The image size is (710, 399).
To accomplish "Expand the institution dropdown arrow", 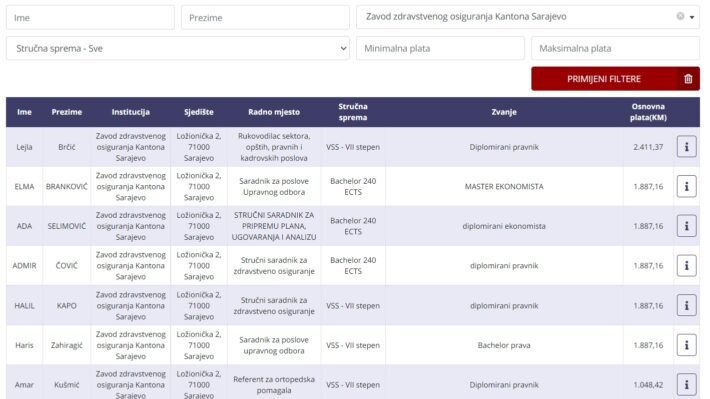I will coord(692,17).
